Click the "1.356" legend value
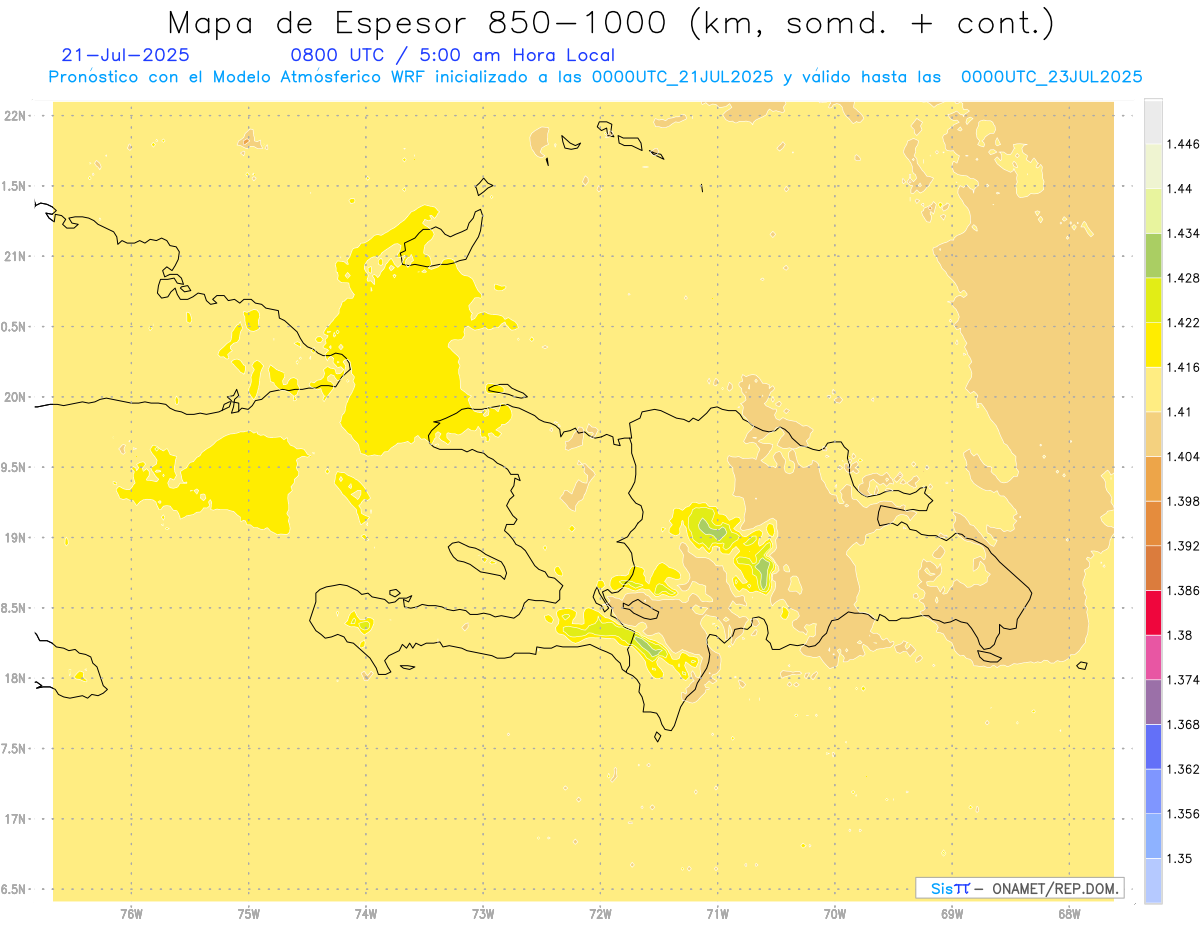 [1182, 814]
